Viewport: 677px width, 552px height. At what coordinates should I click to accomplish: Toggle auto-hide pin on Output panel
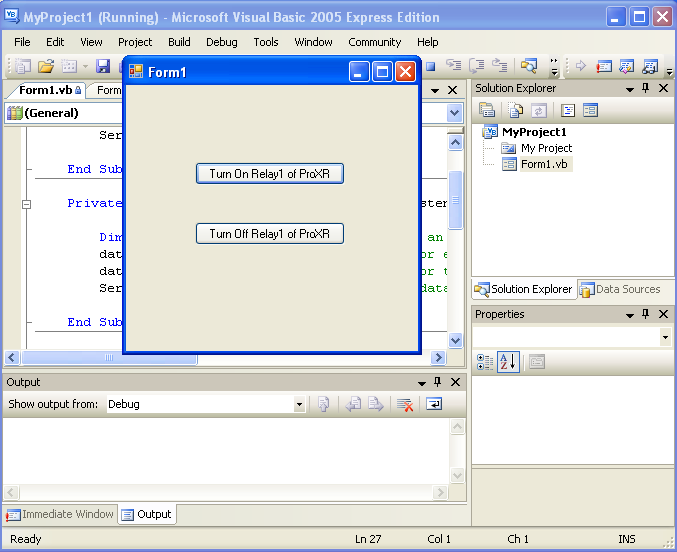(x=437, y=382)
